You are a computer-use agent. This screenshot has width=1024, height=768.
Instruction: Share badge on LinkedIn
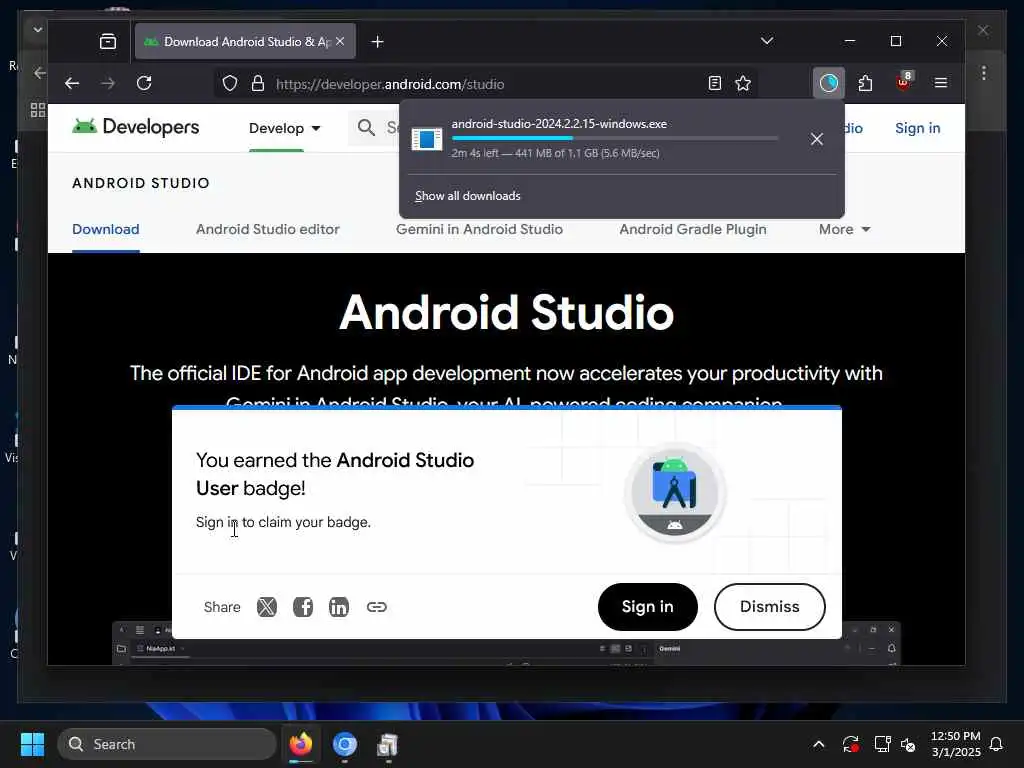coord(338,607)
